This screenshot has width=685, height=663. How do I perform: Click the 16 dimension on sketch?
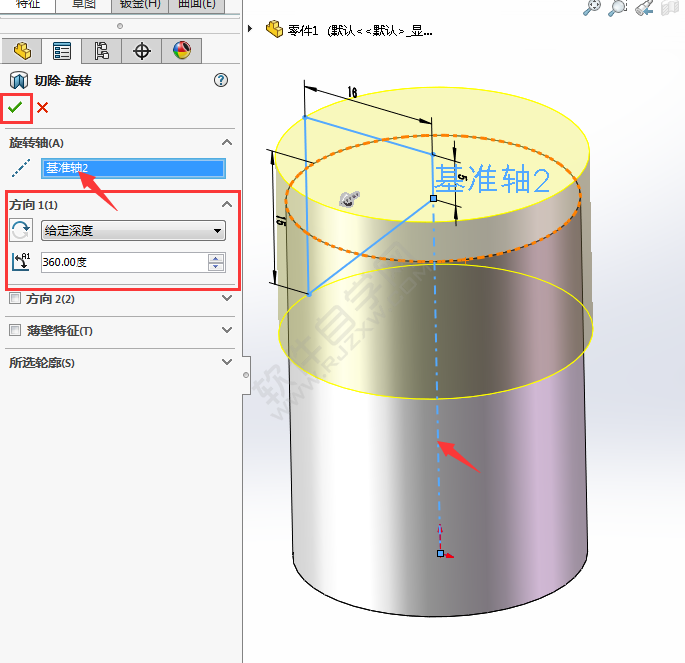pos(352,92)
